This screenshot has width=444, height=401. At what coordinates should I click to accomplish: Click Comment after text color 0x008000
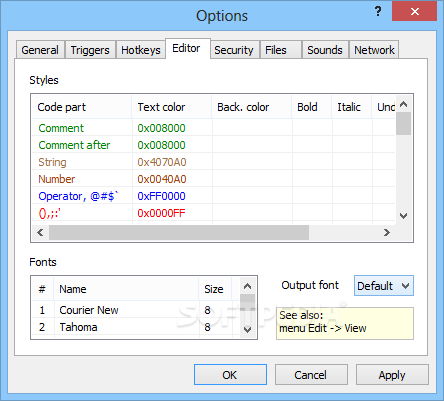[x=161, y=145]
